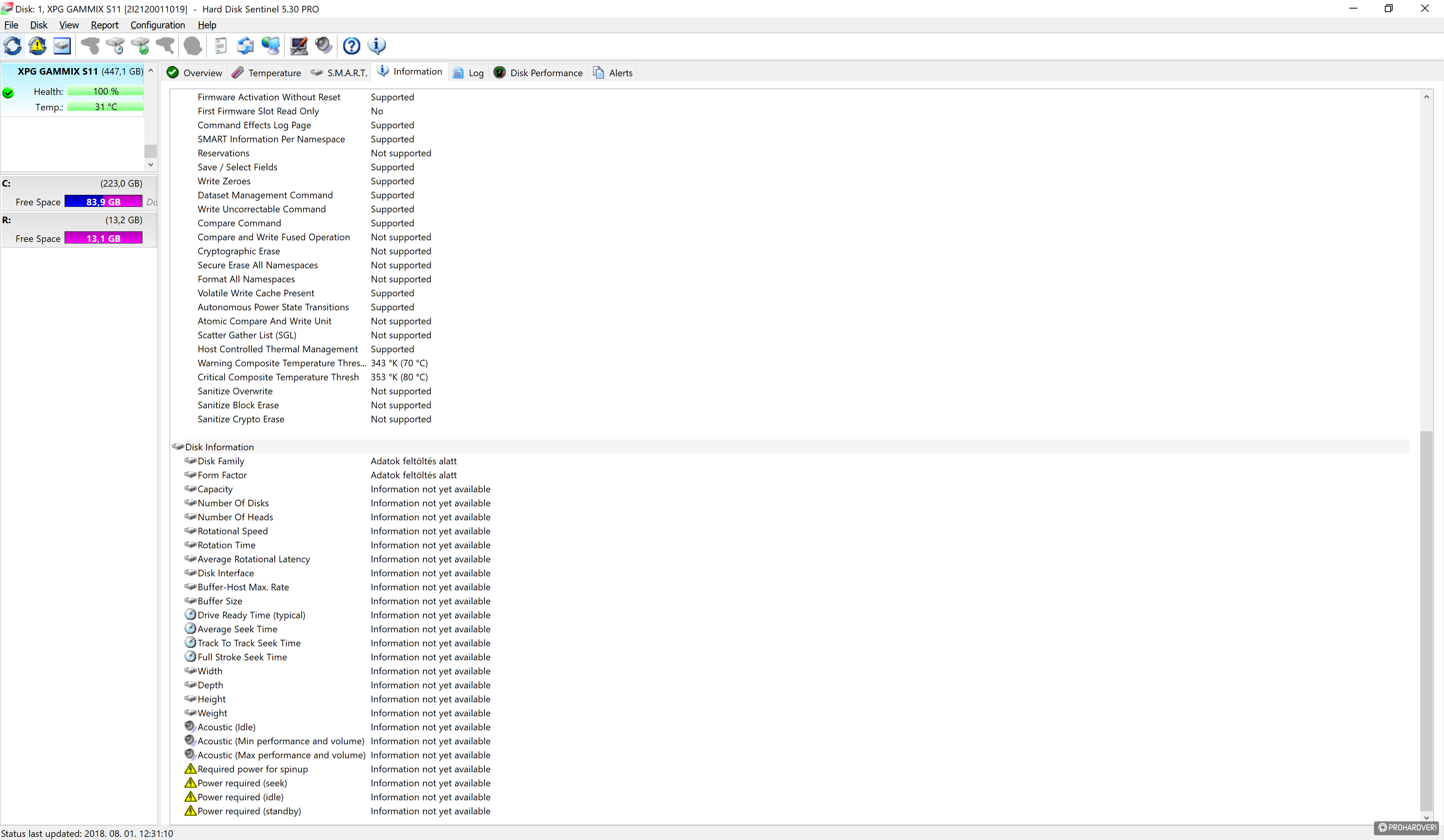1444x840 pixels.
Task: Click 'Adatok feltöltés alatt' beside Form Factor
Action: [414, 475]
